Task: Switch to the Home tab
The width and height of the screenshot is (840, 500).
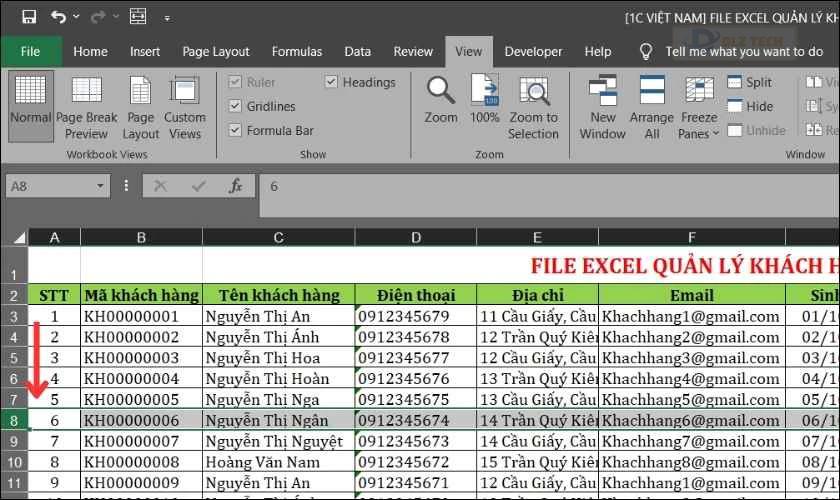Action: [x=90, y=51]
